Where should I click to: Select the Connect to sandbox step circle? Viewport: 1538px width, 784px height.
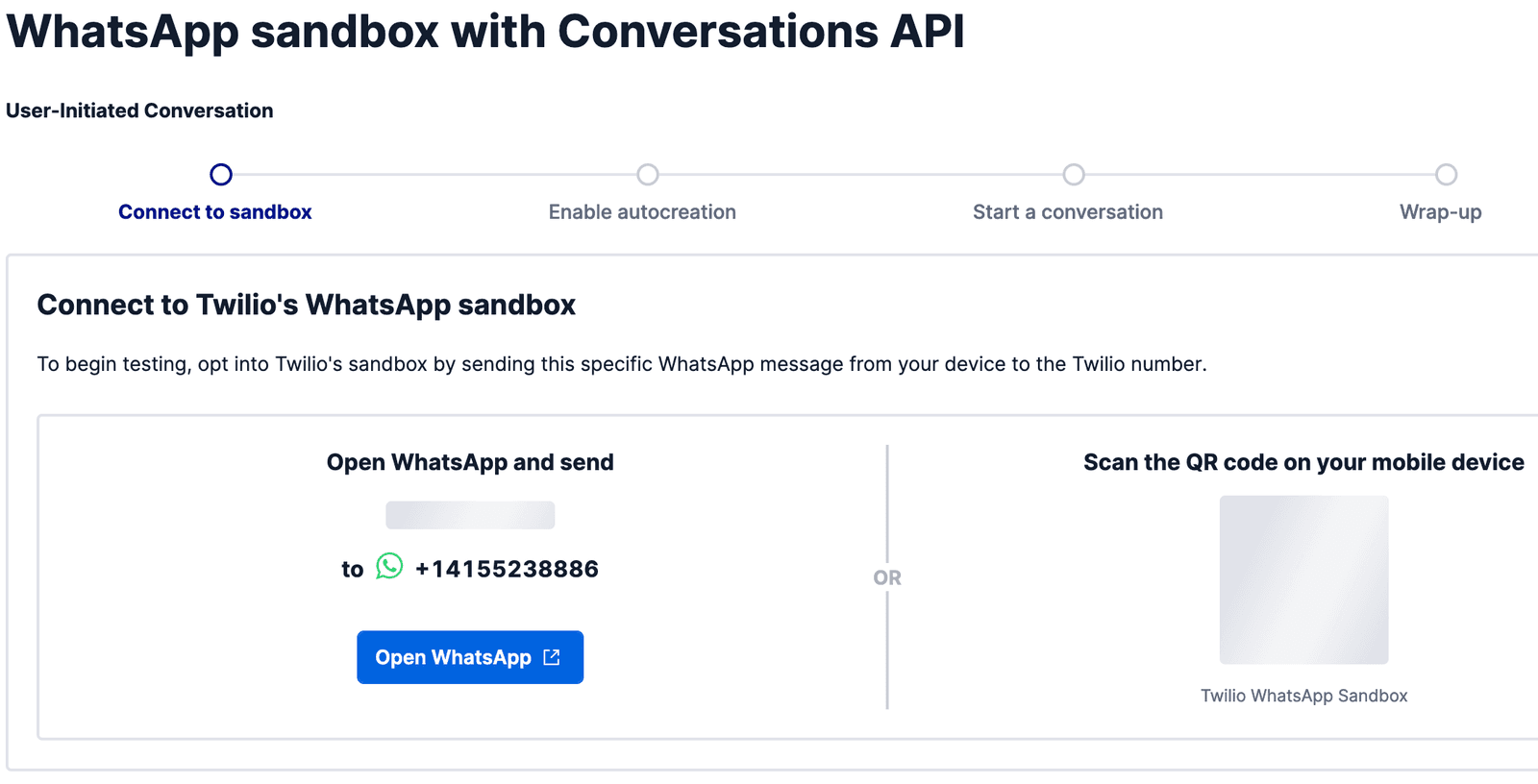tap(220, 175)
